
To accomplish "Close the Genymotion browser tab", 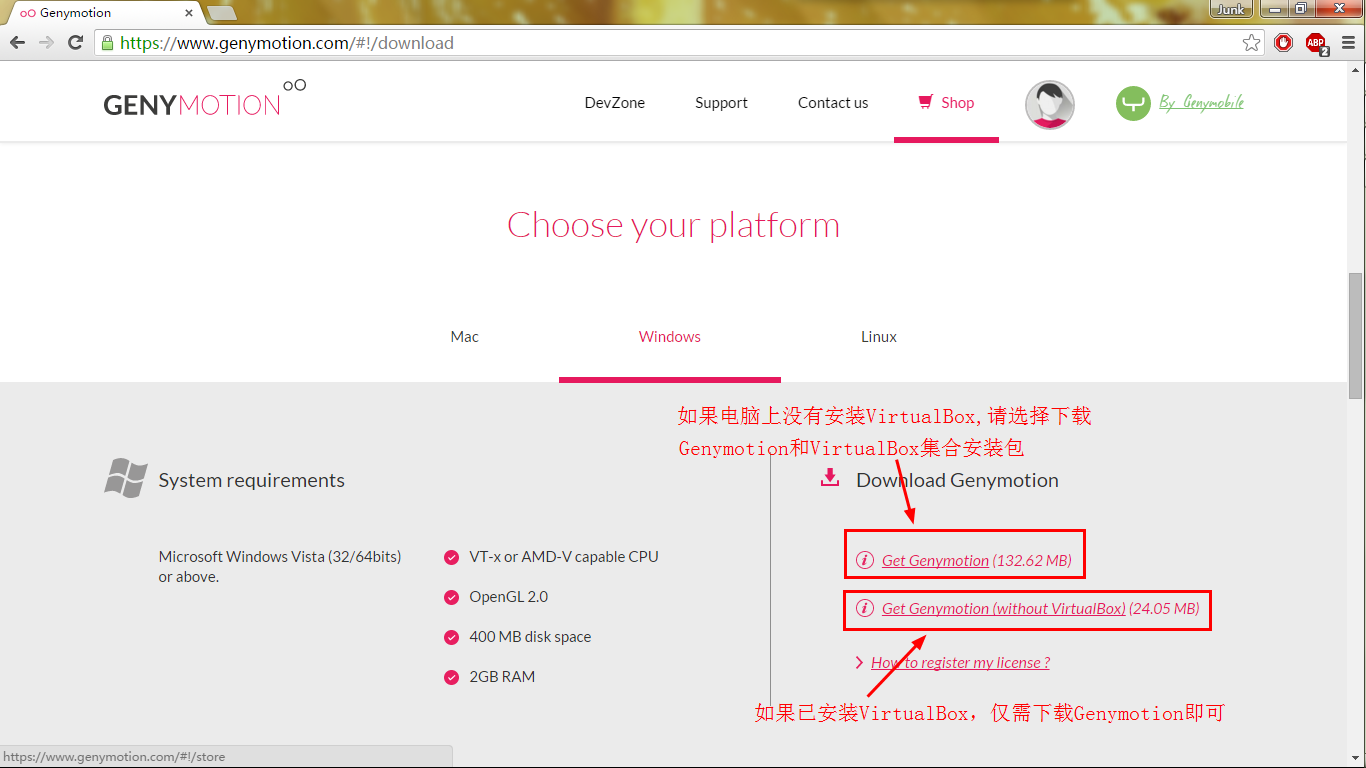I will coord(189,13).
